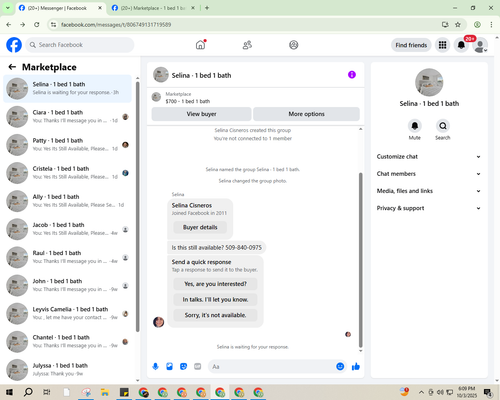Open the Menu grid icon
Viewport: 500px width, 400px height.
(x=442, y=45)
